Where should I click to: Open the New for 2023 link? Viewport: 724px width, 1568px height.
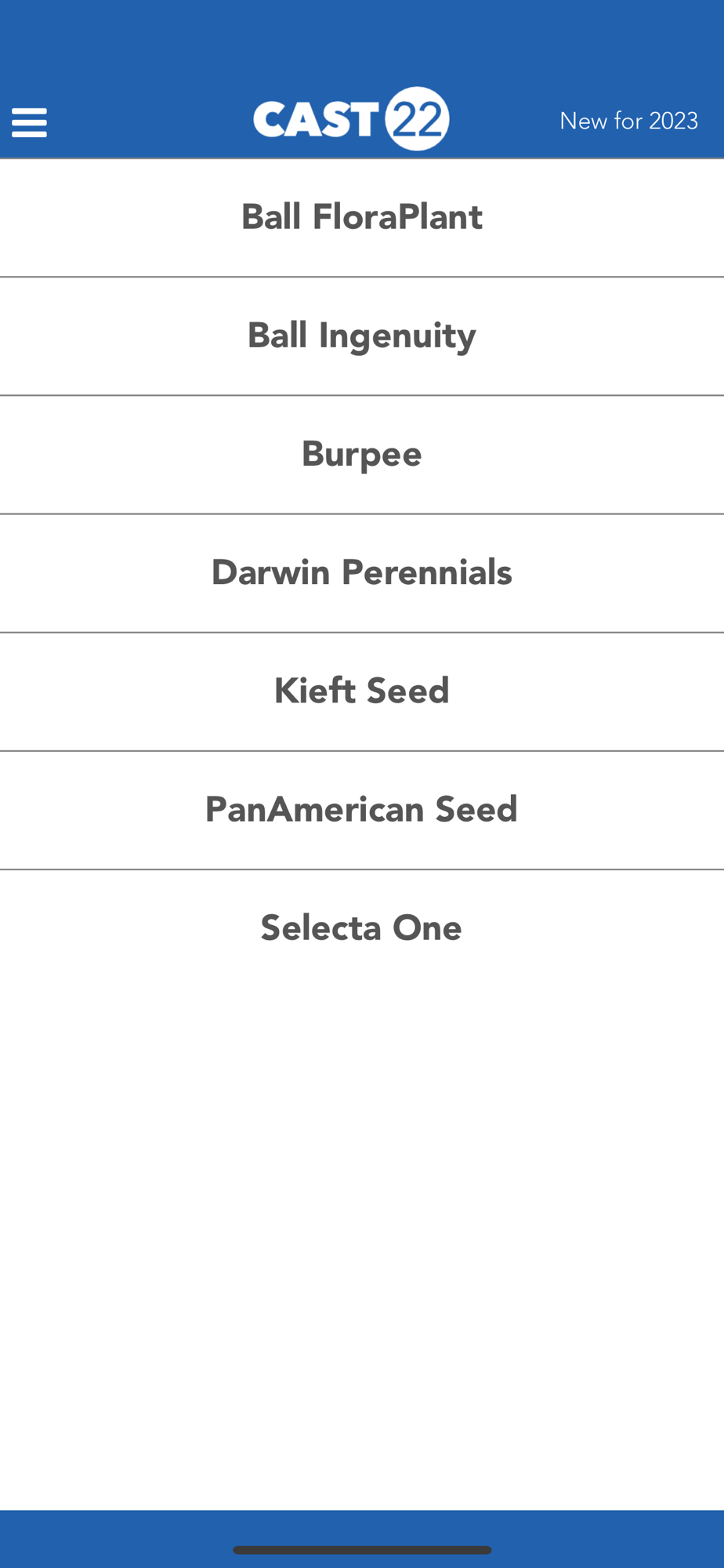point(628,121)
